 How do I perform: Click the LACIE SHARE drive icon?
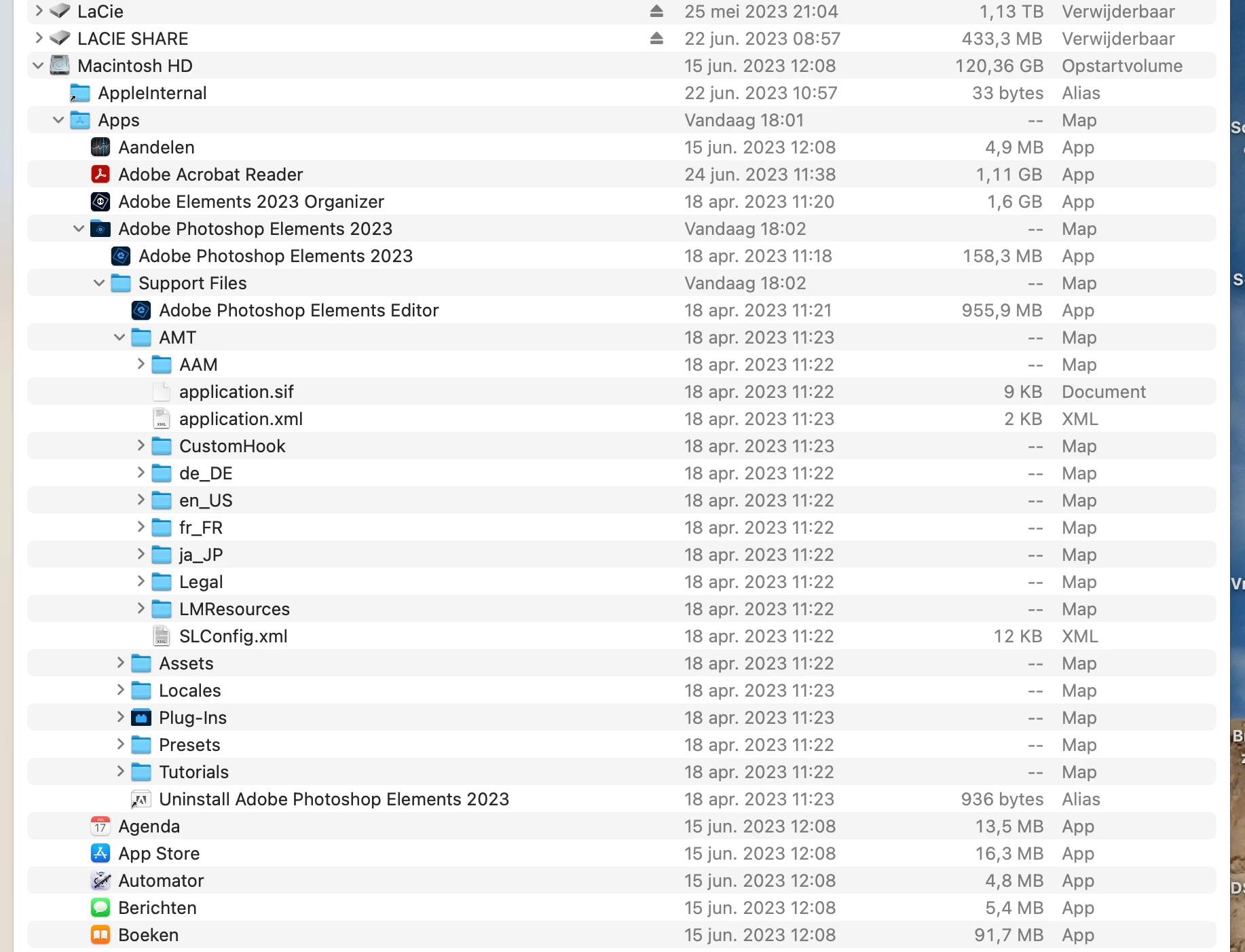(60, 38)
